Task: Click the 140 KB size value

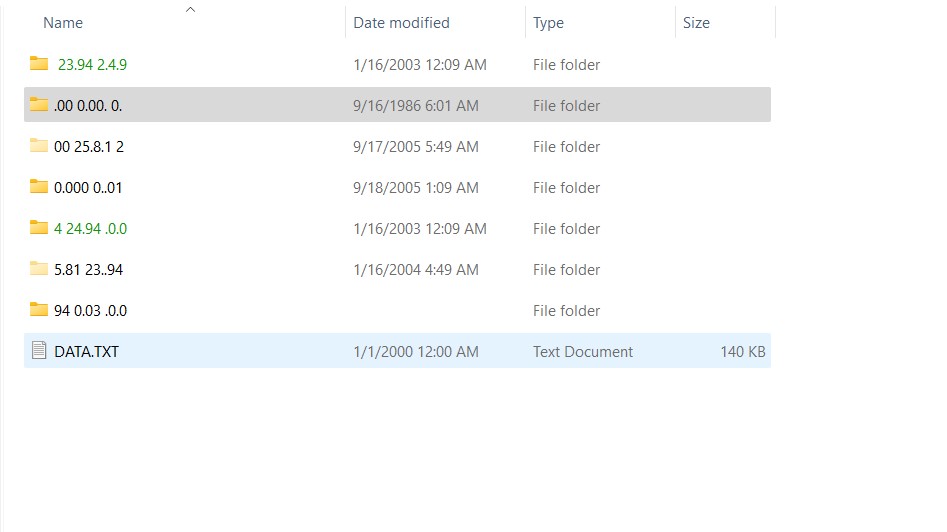Action: pos(743,351)
